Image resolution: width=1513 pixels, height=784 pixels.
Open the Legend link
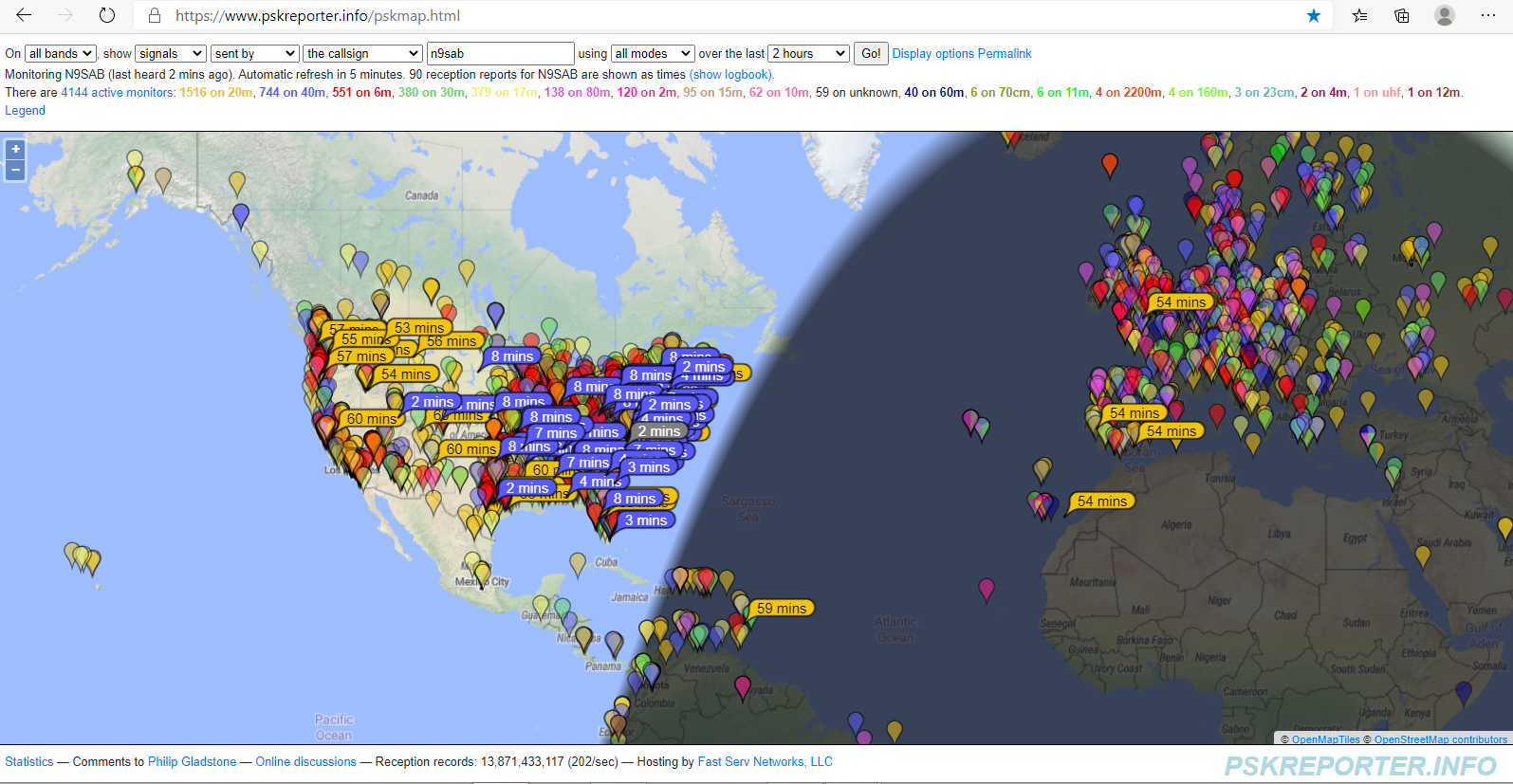[26, 111]
